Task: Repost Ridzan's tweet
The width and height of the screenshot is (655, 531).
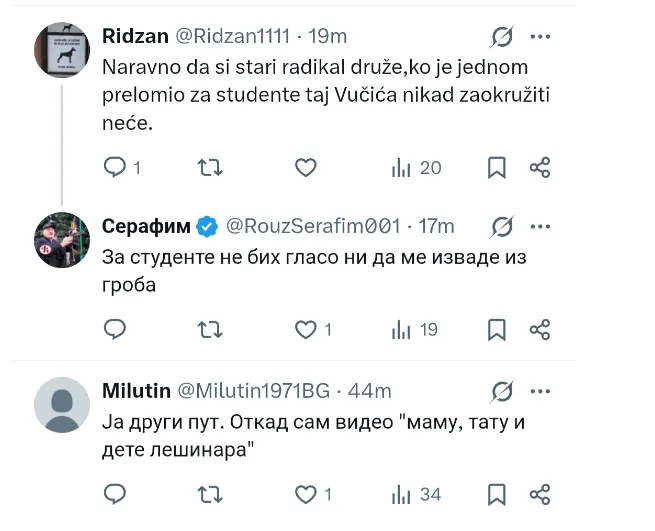Action: 210,168
